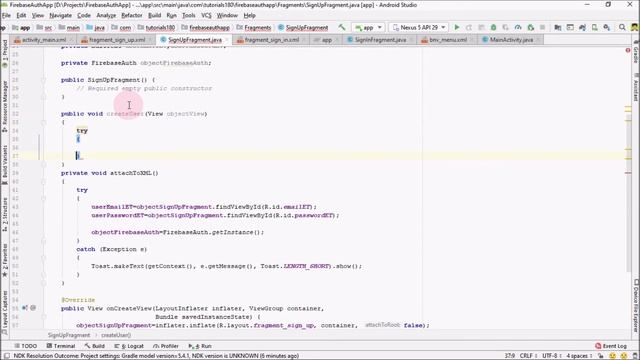Collapse the attachToXML try block fold marker
640x360 pixels.
(43, 198)
